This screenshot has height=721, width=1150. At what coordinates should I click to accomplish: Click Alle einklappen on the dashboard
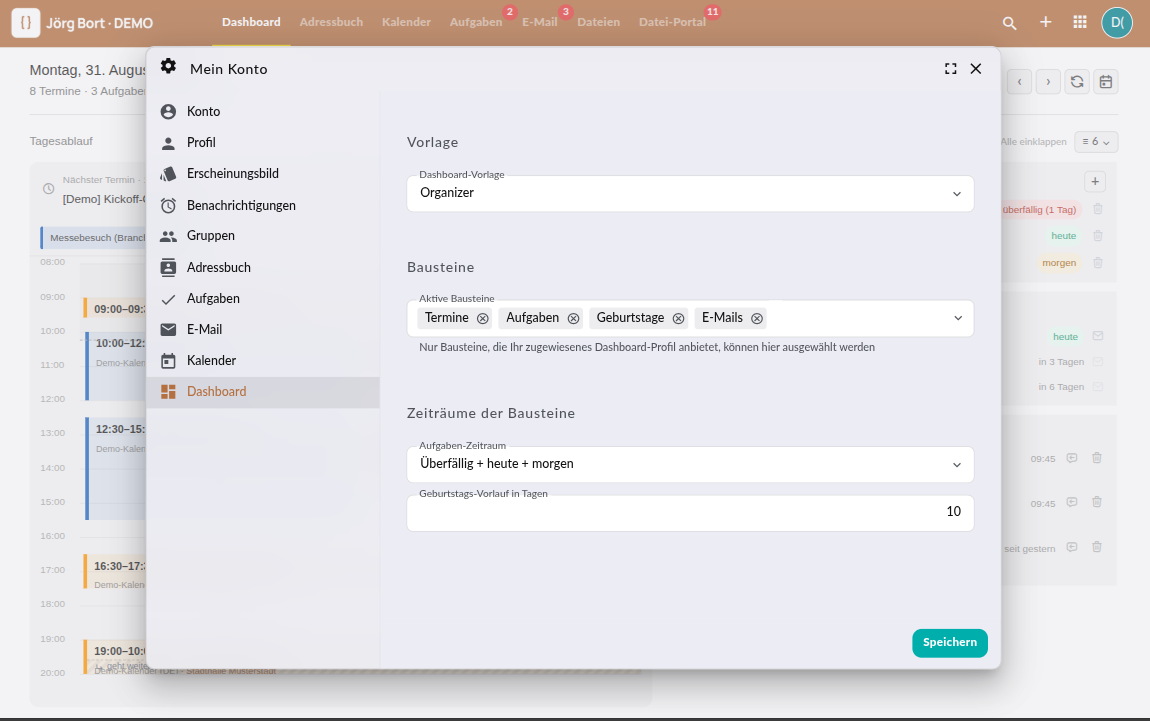point(1033,142)
